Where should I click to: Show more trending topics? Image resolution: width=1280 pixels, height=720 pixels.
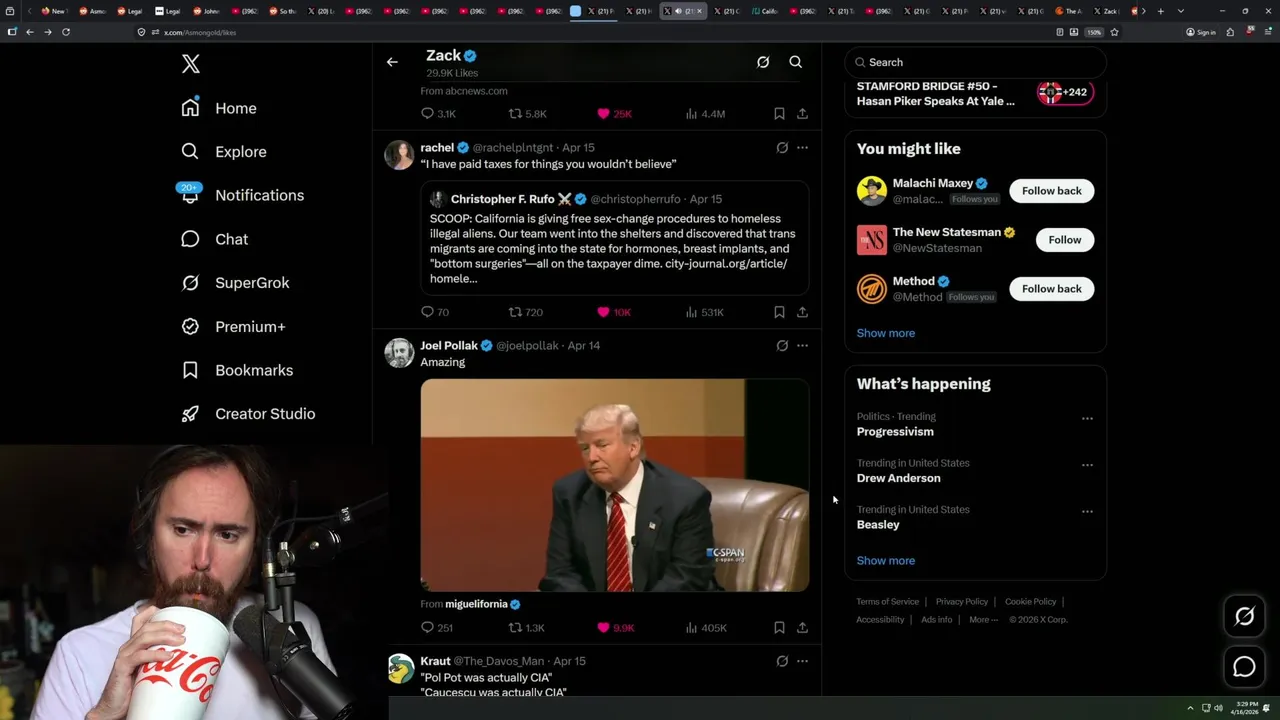[886, 561]
